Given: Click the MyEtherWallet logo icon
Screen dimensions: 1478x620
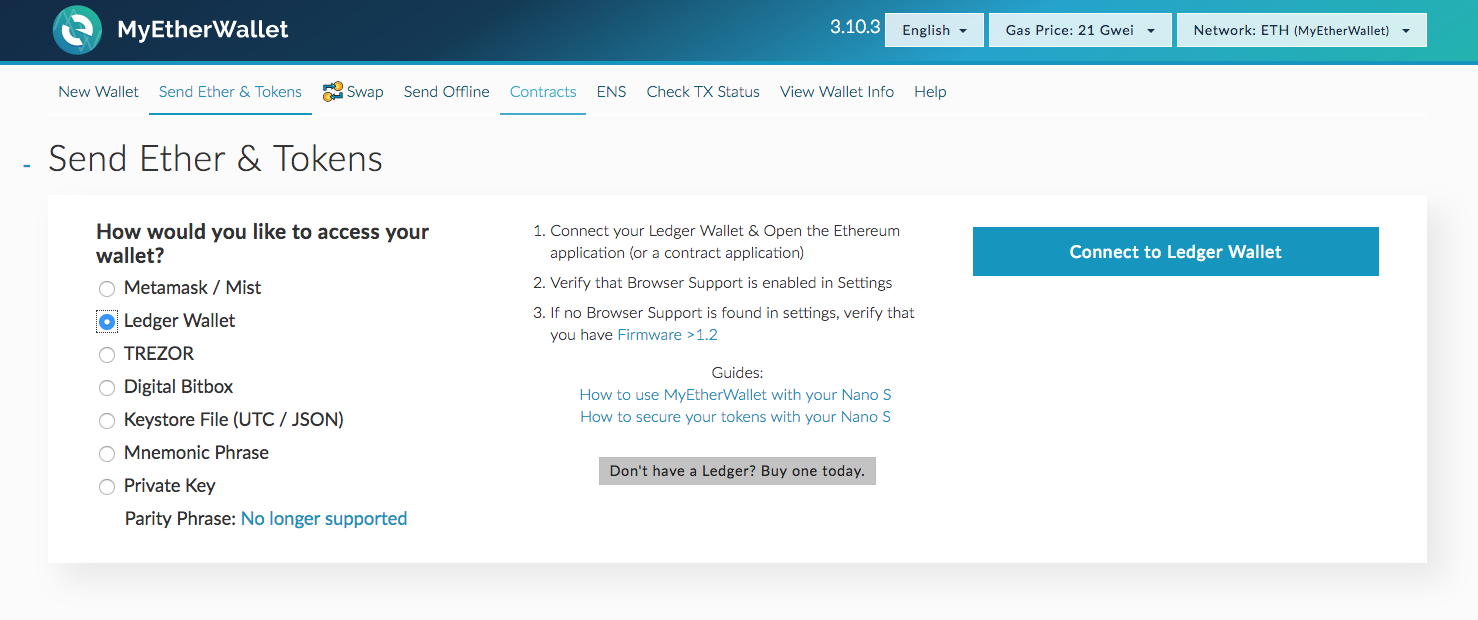Looking at the screenshot, I should 78,30.
